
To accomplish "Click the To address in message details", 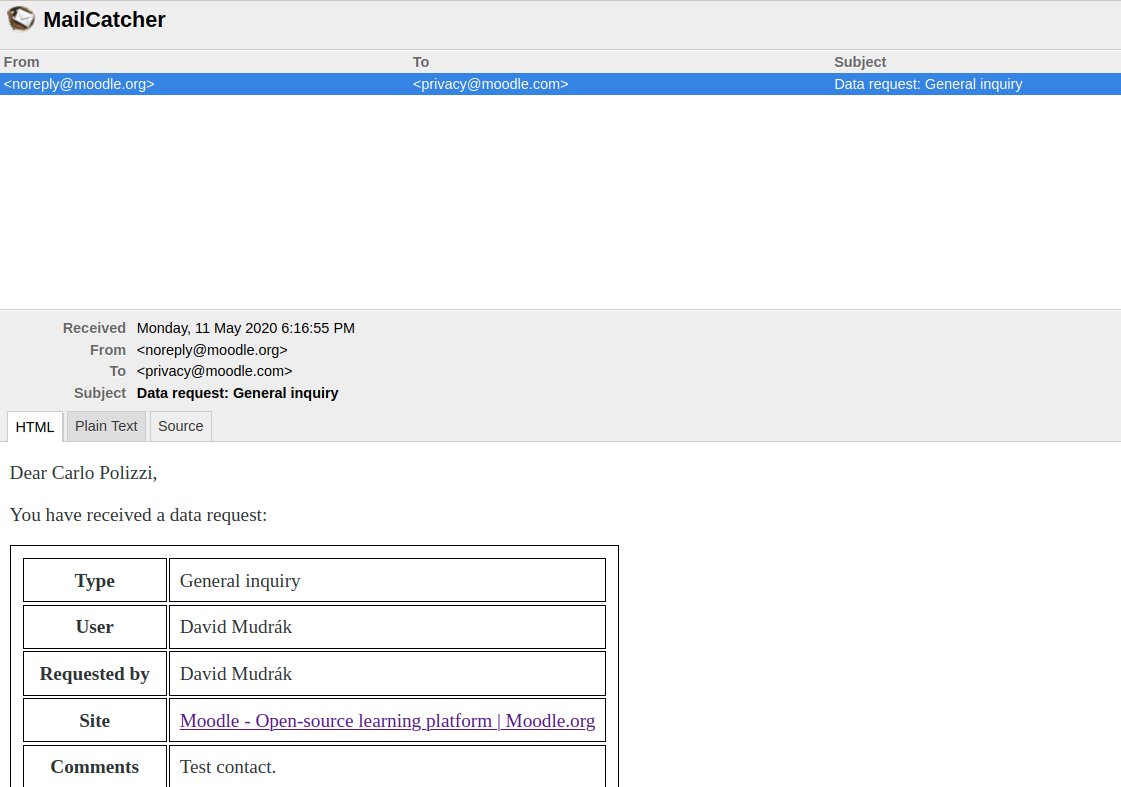I will coord(214,371).
